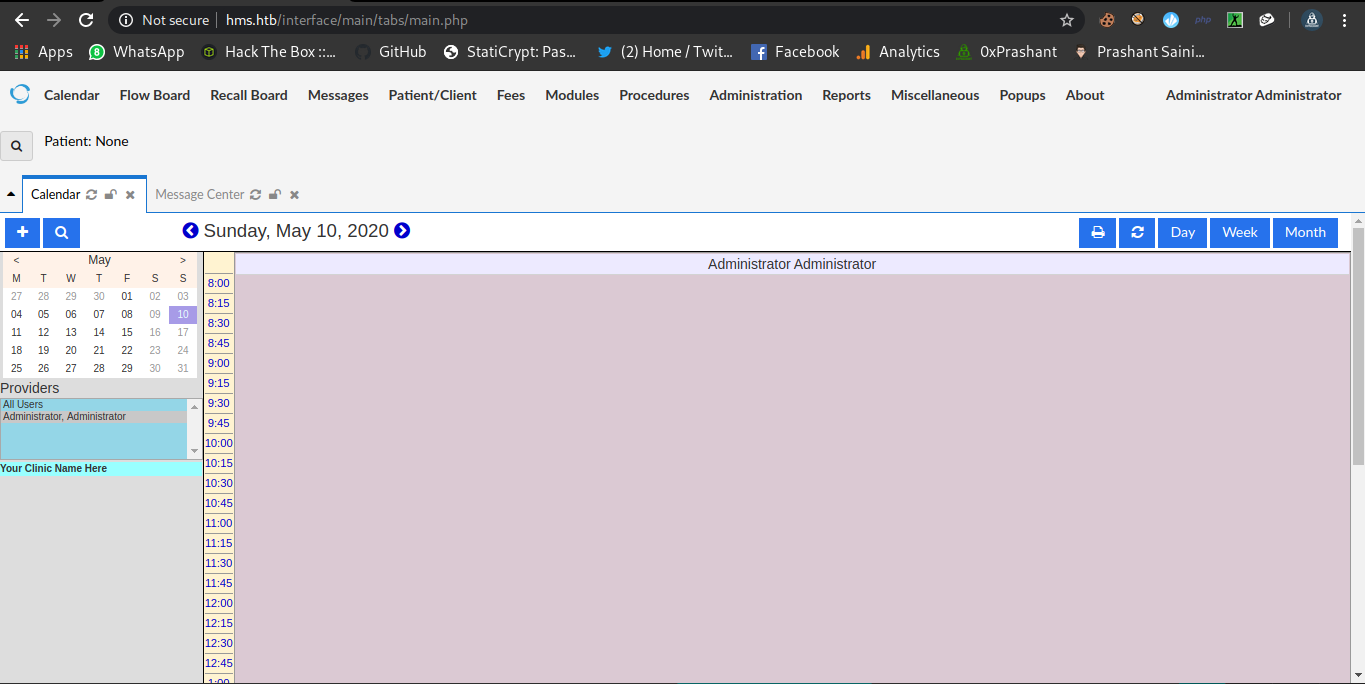The width and height of the screenshot is (1365, 684).
Task: Switch calendar to Month view
Action: tap(1305, 232)
